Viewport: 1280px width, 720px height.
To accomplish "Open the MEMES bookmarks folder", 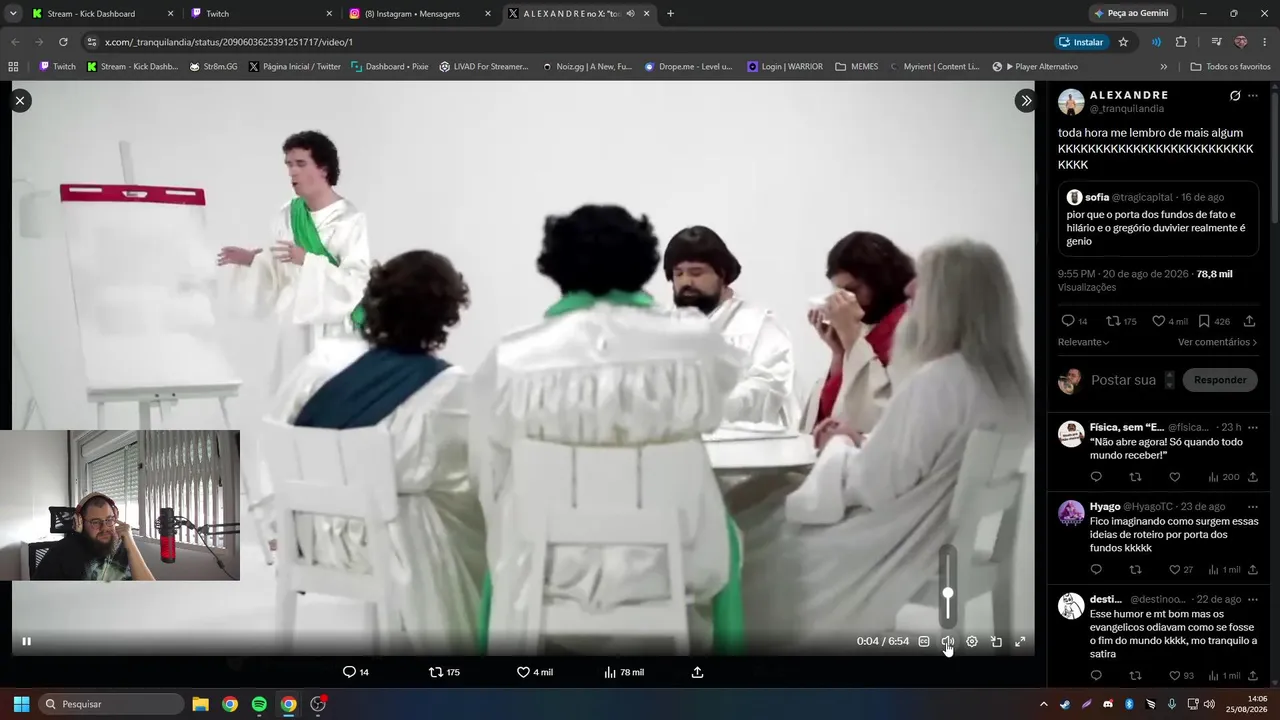I will [857, 67].
